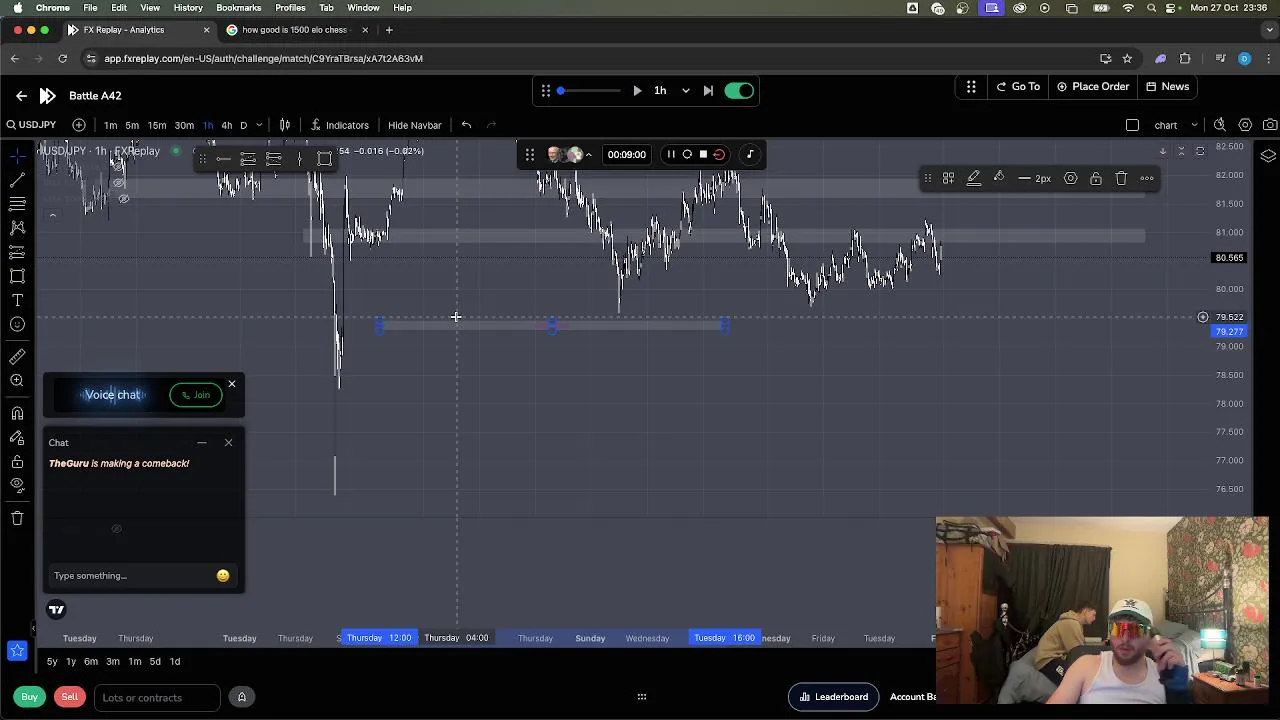The image size is (1280, 720).
Task: Select the trend line drawing tool
Action: pos(17,180)
